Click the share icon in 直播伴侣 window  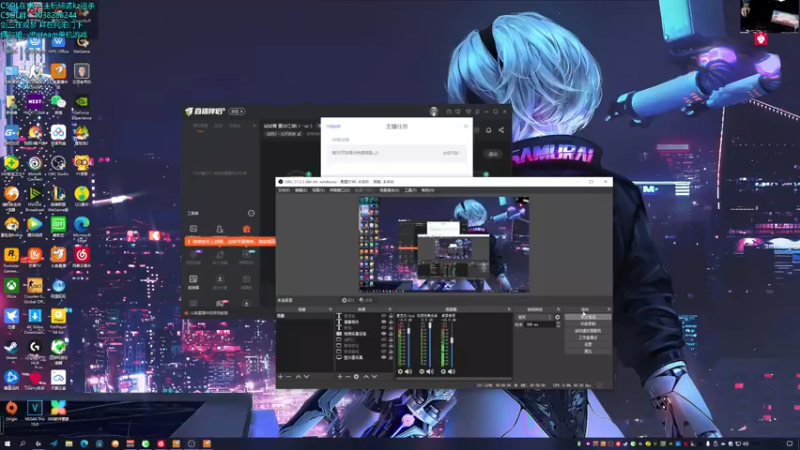click(501, 130)
